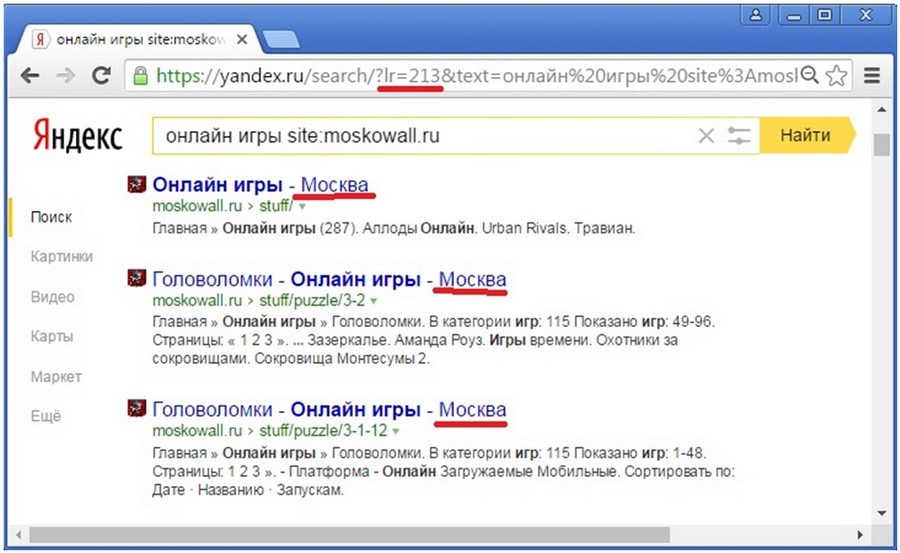Select Поиск in the left sidebar
The image size is (900, 553).
pyautogui.click(x=51, y=217)
